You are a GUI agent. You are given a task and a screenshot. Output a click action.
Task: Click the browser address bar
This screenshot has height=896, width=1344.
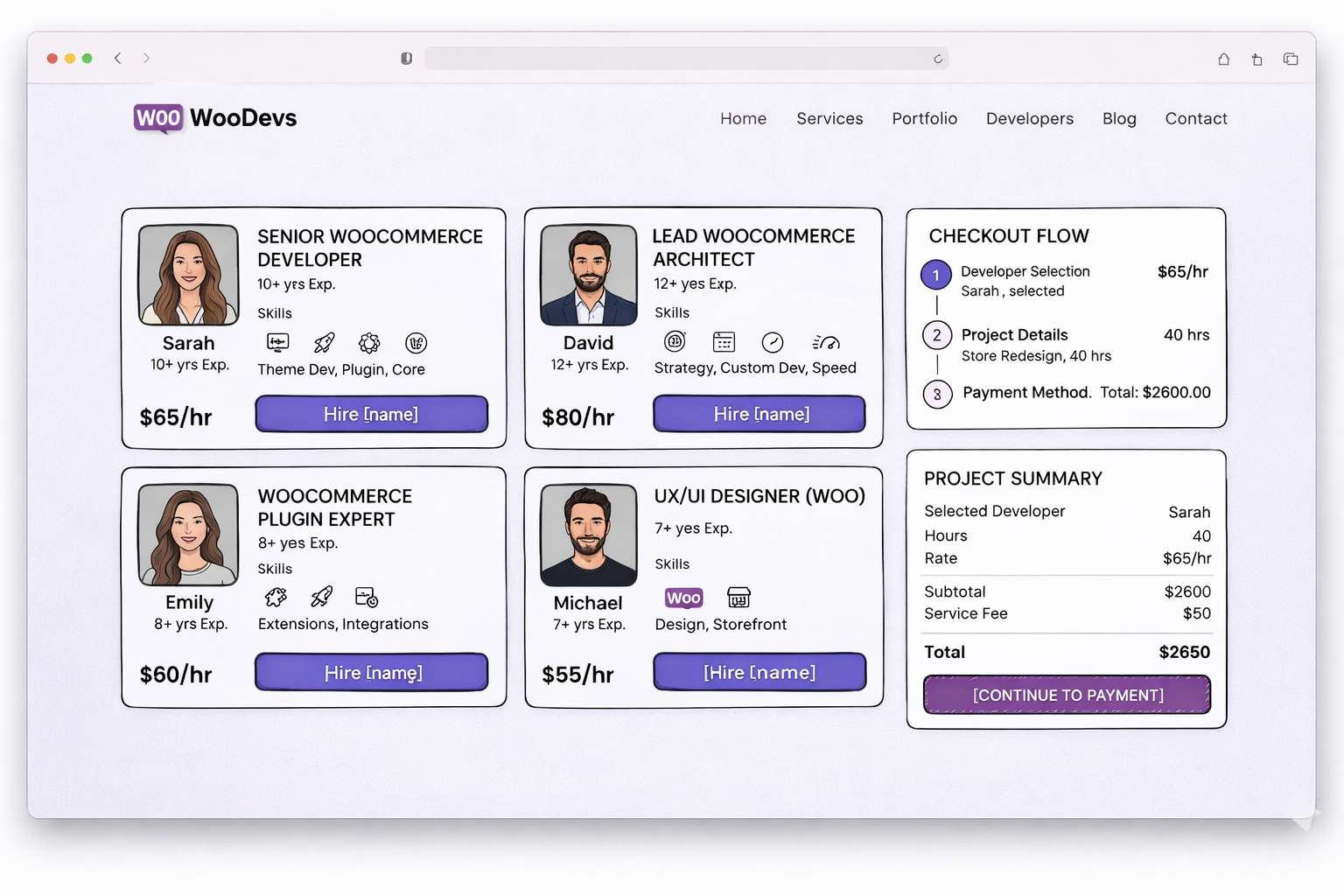[674, 59]
